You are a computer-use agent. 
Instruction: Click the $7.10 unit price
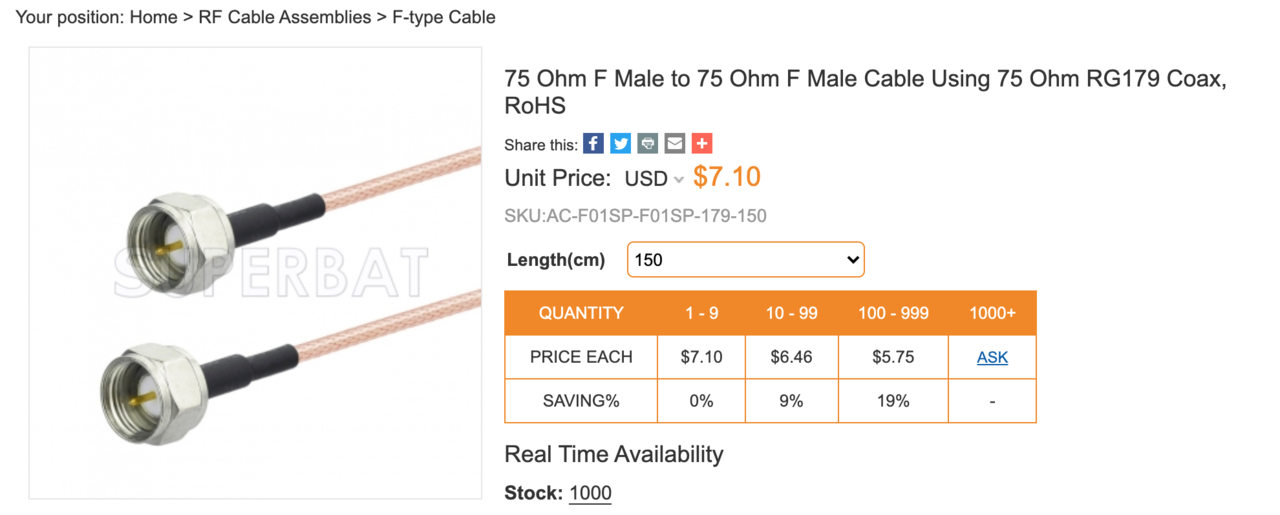point(727,178)
